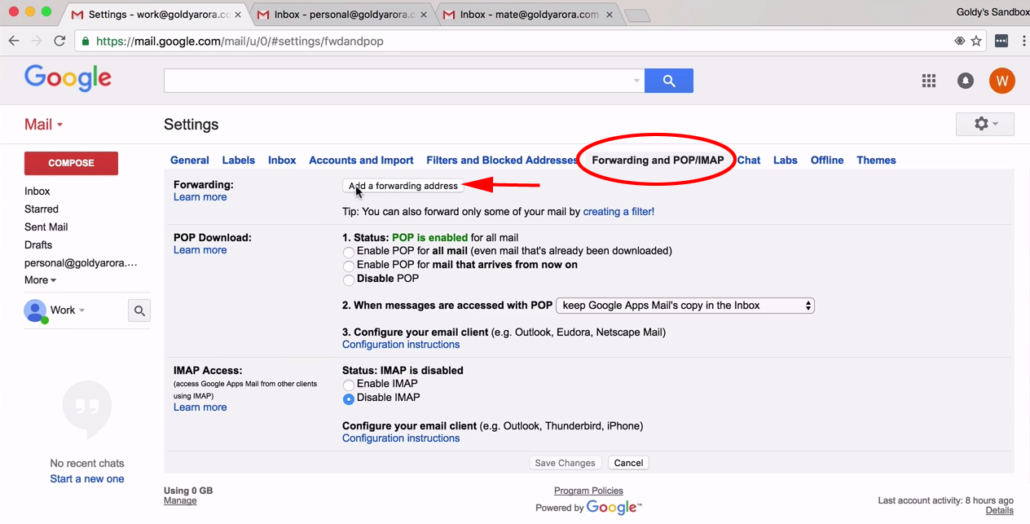Open the Themes settings tab
The height and width of the screenshot is (524, 1030).
pos(876,160)
